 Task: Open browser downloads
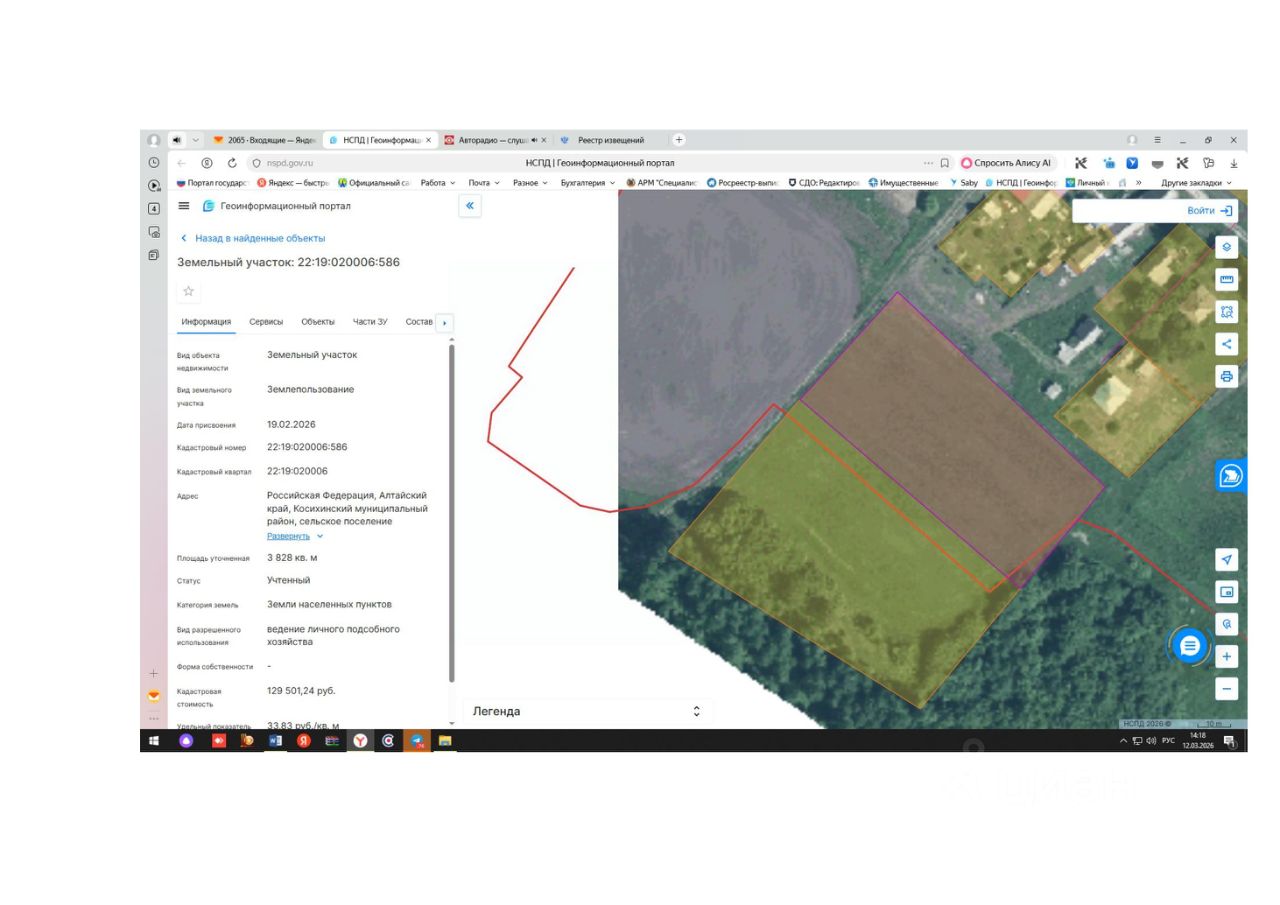[x=1233, y=163]
